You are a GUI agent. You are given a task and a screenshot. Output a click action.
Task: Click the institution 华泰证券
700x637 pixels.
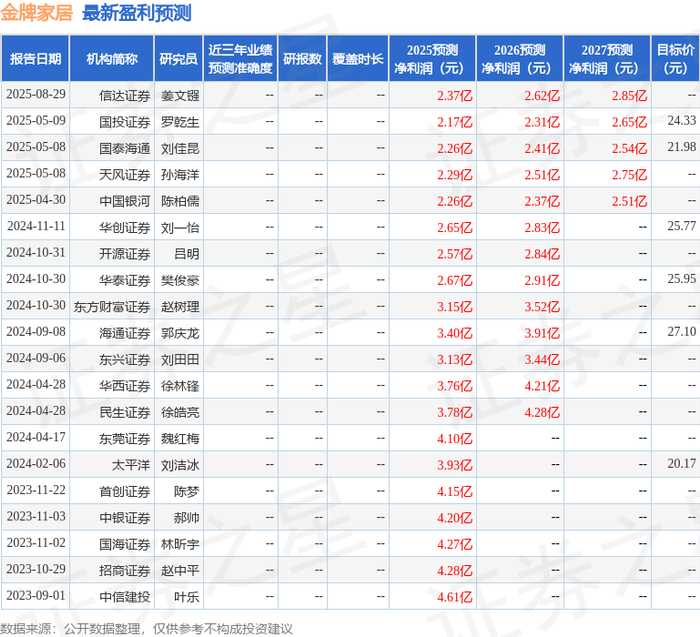click(125, 280)
